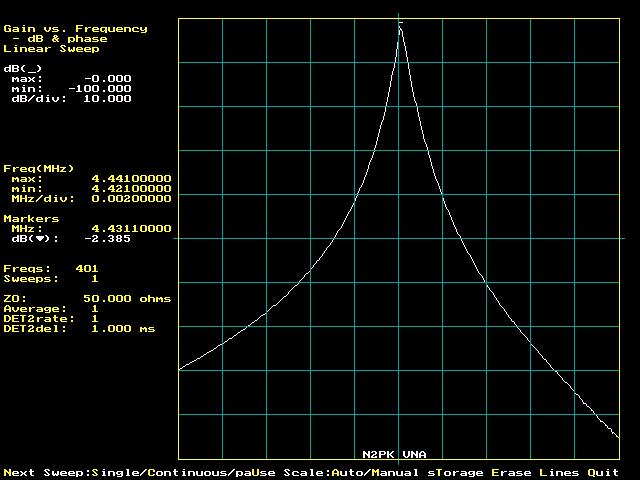Click the marker frequency 4.43110000
Viewport: 640px width, 480px height.
(131, 229)
